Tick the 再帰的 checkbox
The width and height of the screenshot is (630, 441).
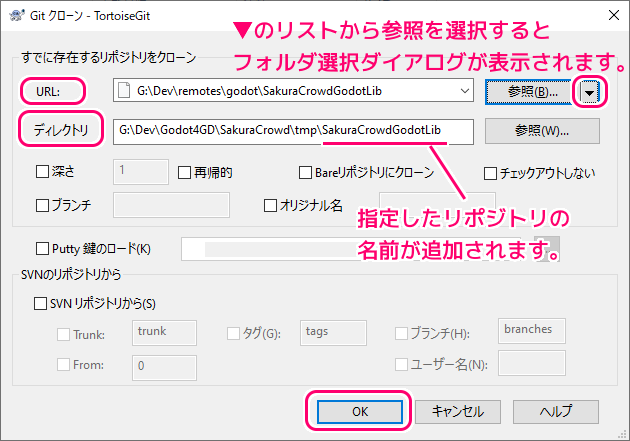(x=185, y=172)
